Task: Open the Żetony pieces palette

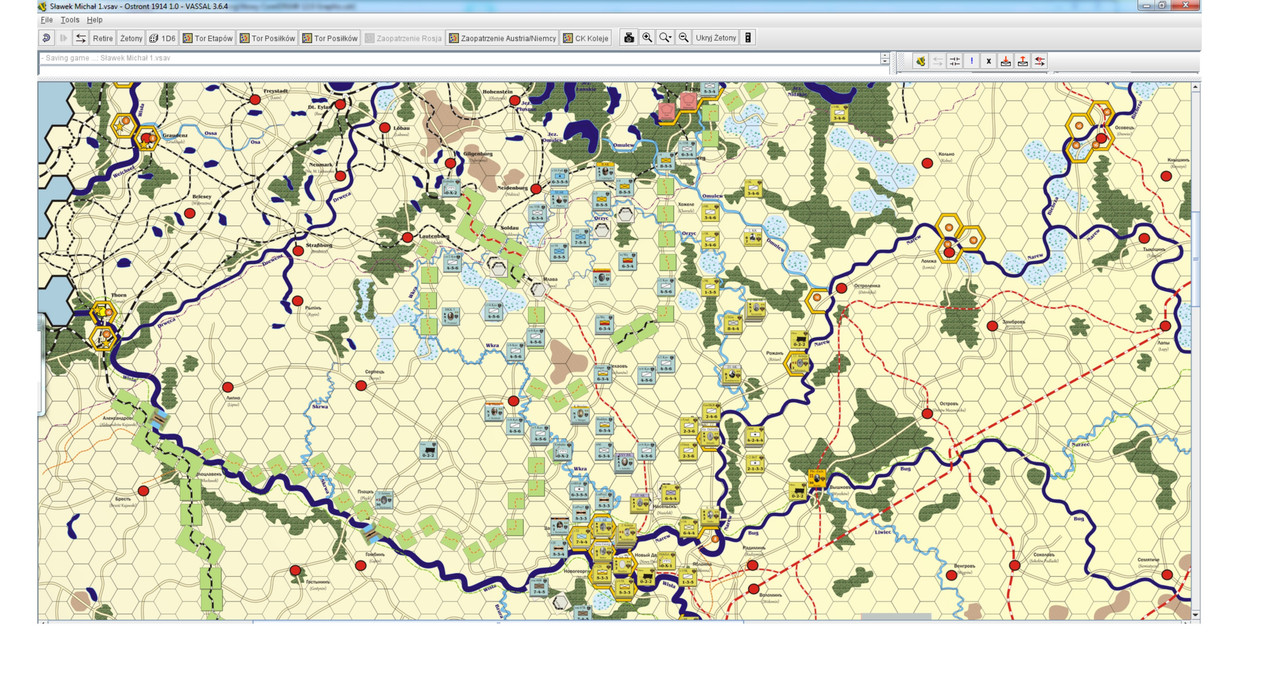Action: (x=131, y=38)
